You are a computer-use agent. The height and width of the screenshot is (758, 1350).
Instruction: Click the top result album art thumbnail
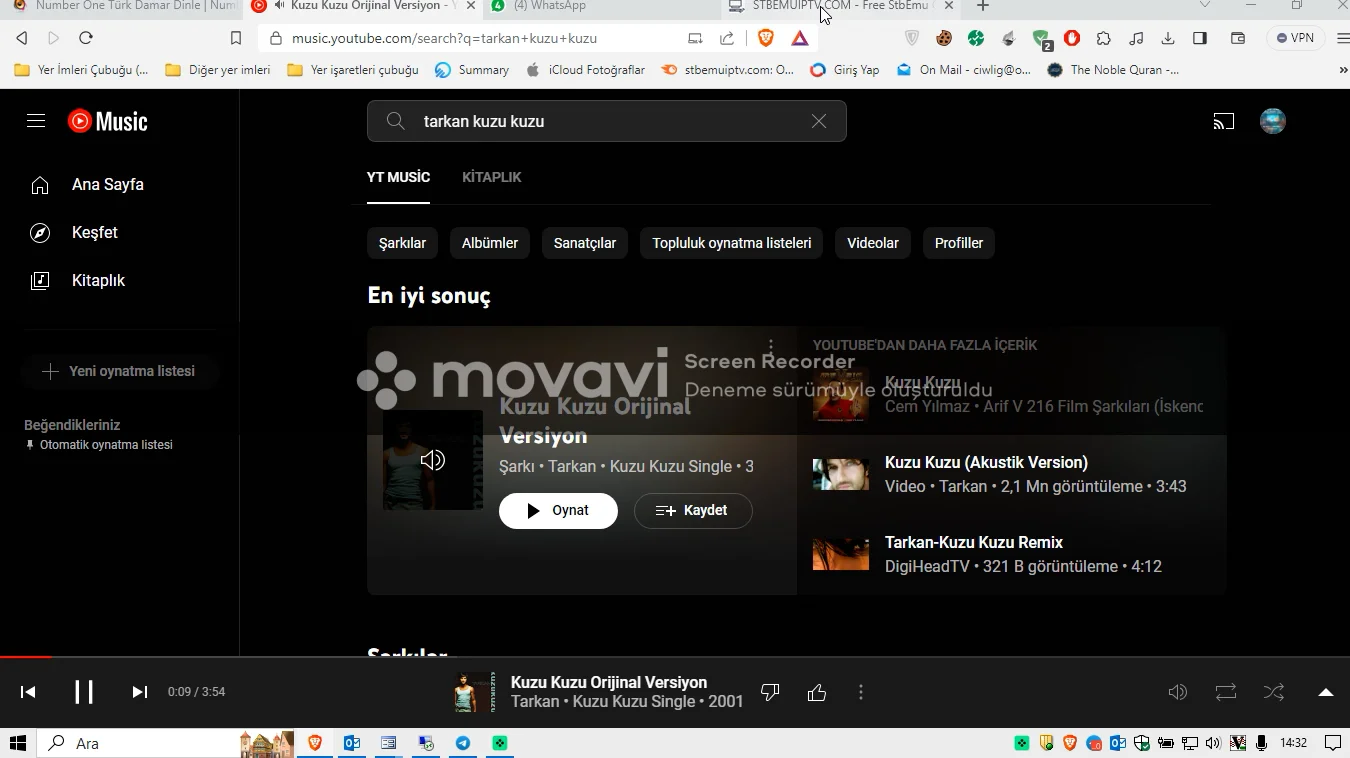coord(433,460)
